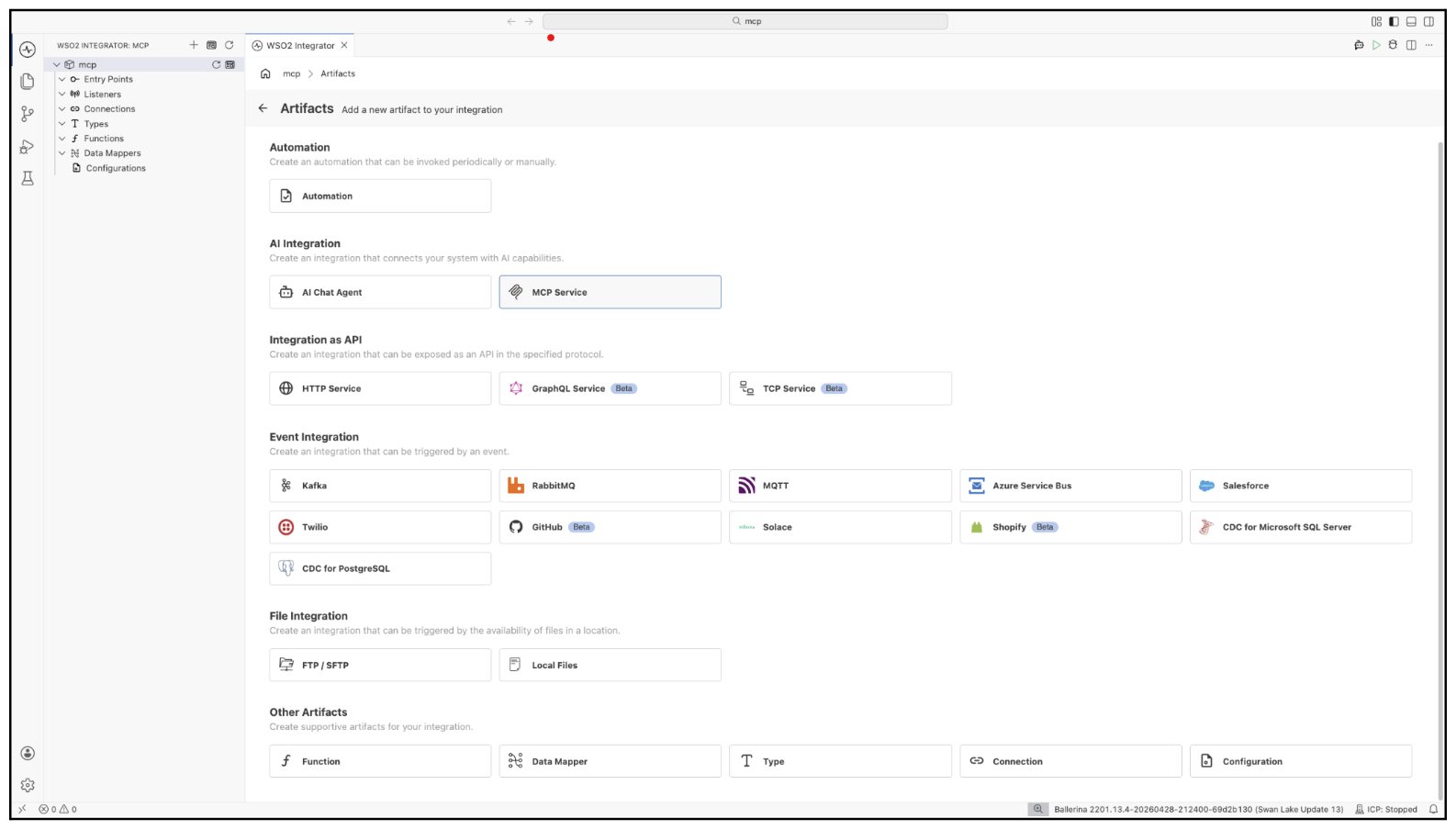Click the errors and warnings count

(x=58, y=809)
